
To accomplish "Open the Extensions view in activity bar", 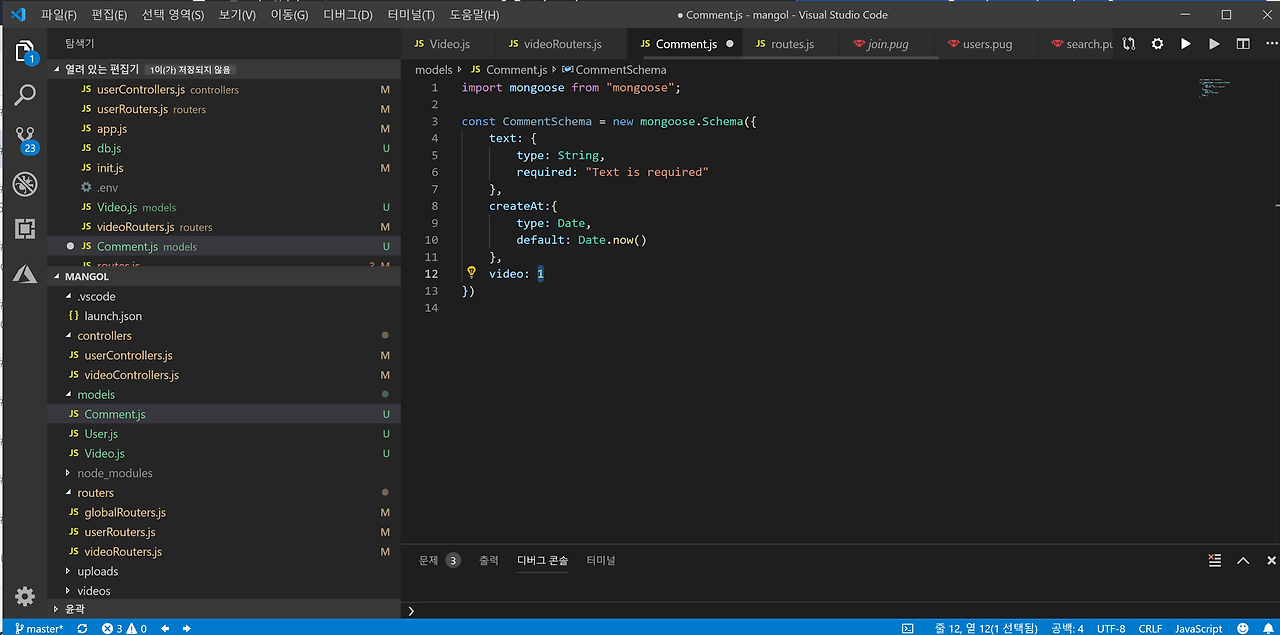I will [x=25, y=229].
